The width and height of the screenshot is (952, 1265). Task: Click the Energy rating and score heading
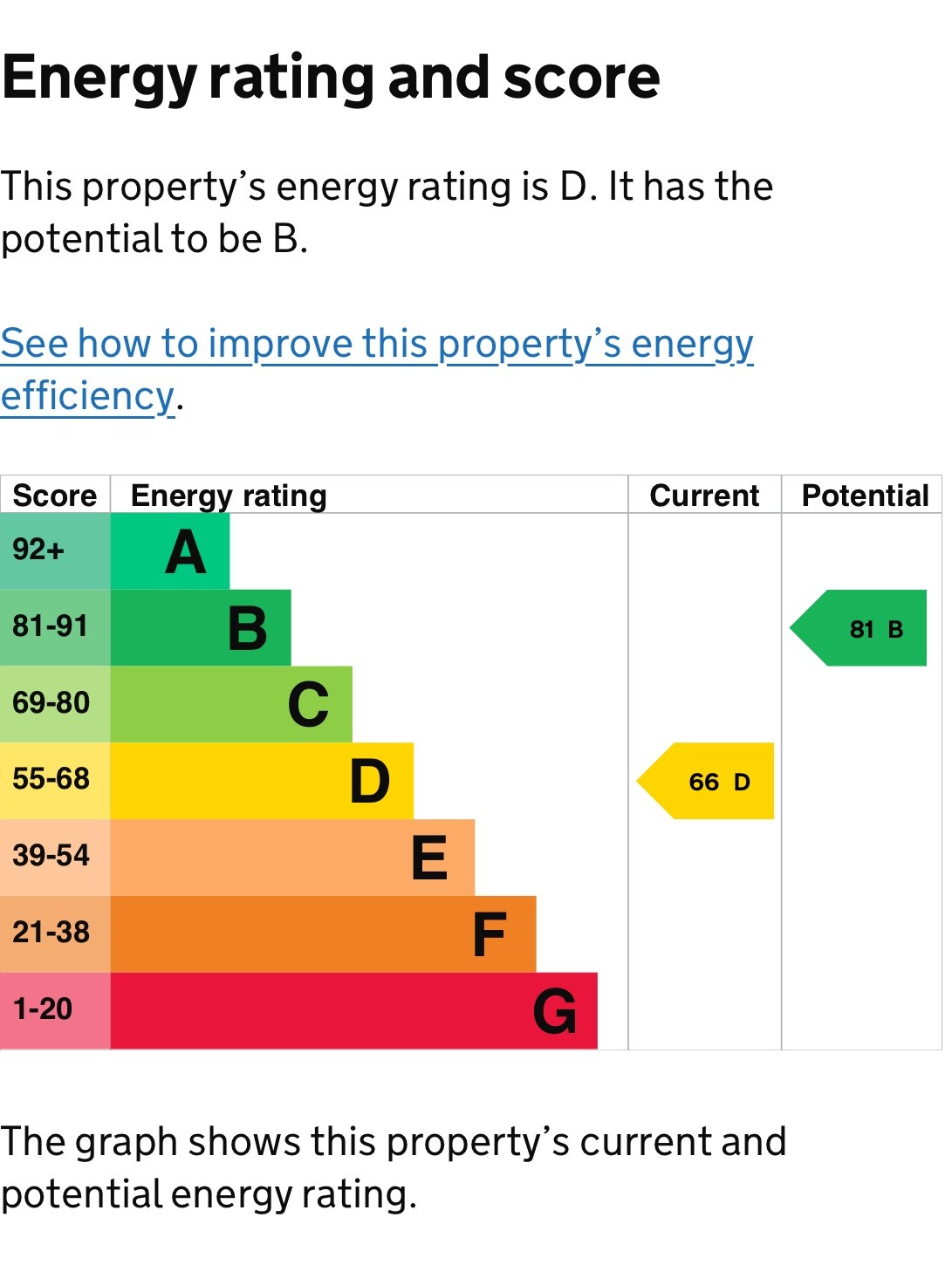[x=331, y=79]
